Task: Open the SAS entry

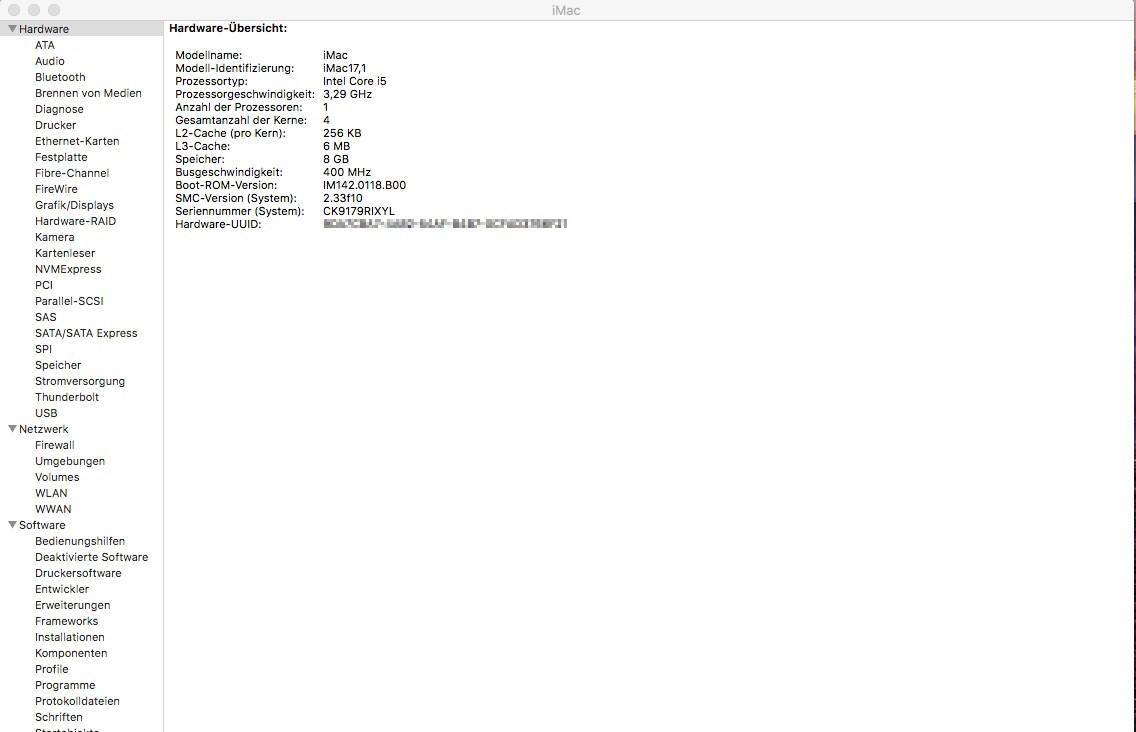Action: pyautogui.click(x=45, y=317)
